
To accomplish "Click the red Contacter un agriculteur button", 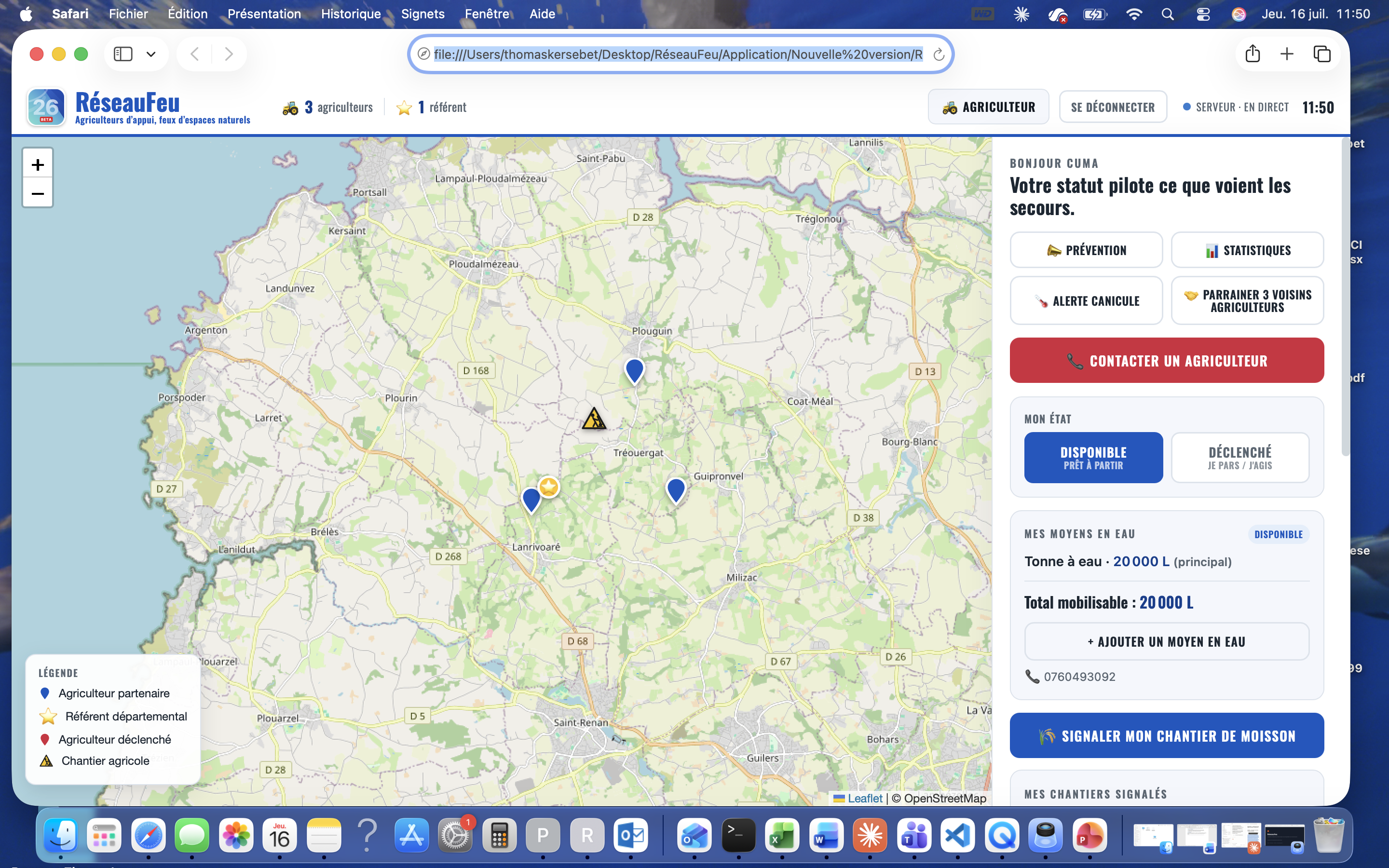I will [x=1167, y=360].
